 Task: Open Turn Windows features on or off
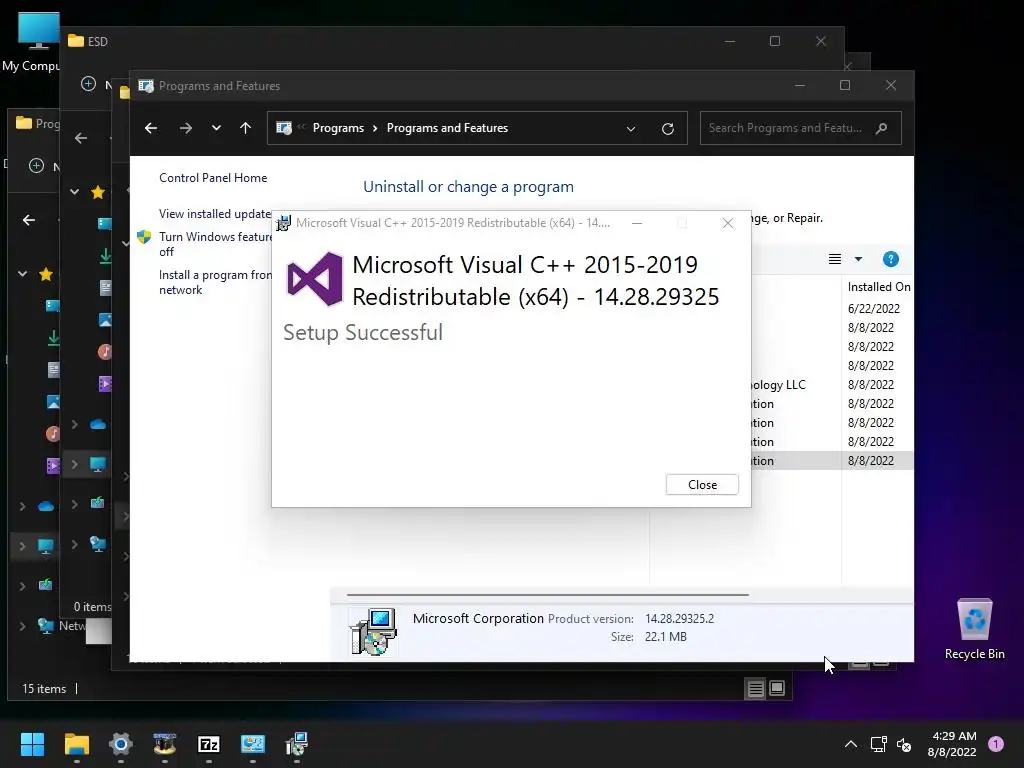pyautogui.click(x=215, y=244)
